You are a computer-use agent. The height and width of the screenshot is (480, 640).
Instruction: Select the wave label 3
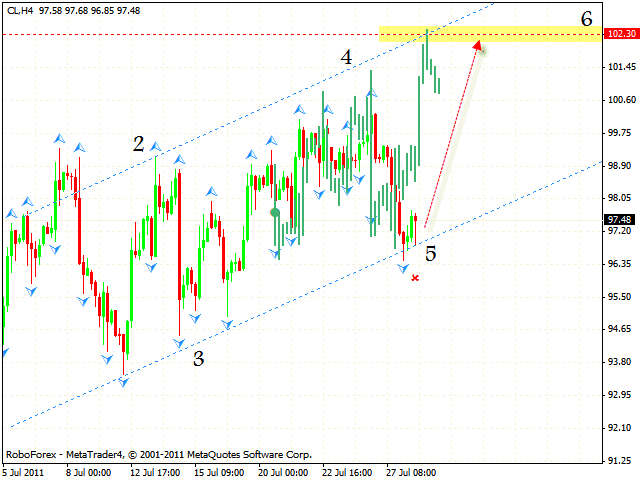(198, 359)
